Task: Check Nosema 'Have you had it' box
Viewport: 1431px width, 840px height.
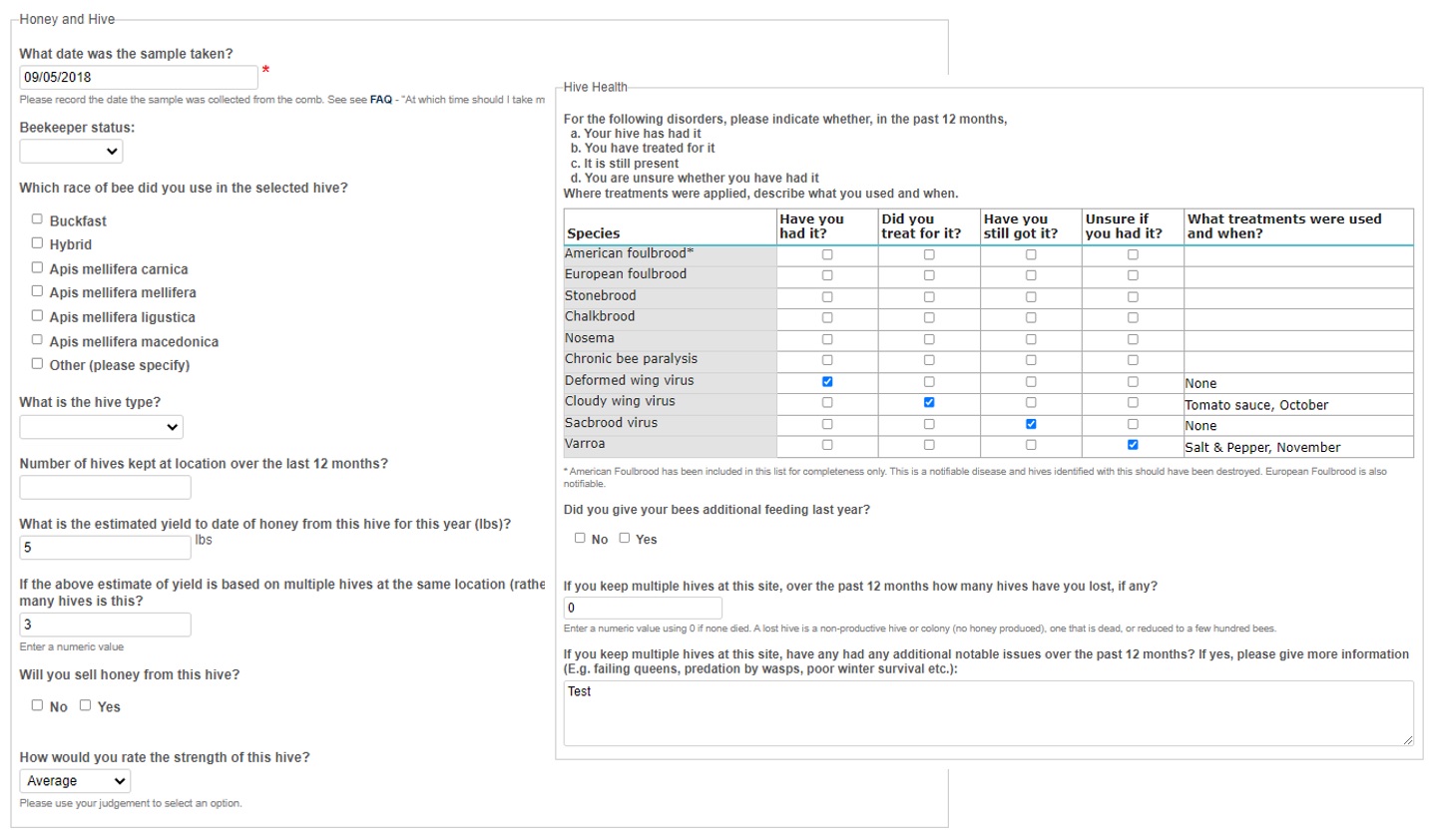Action: click(827, 339)
